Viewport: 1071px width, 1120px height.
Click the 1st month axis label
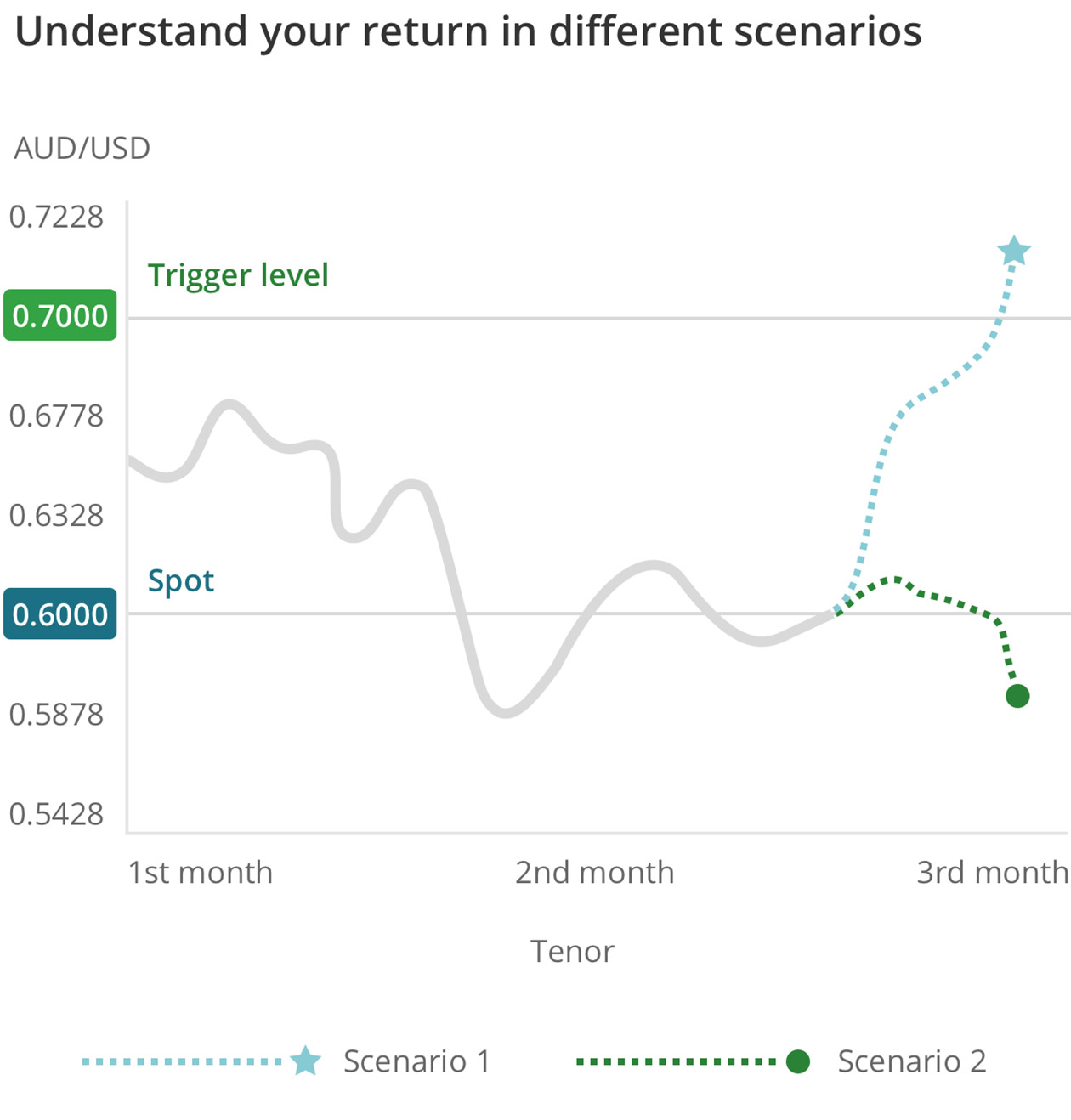click(201, 873)
